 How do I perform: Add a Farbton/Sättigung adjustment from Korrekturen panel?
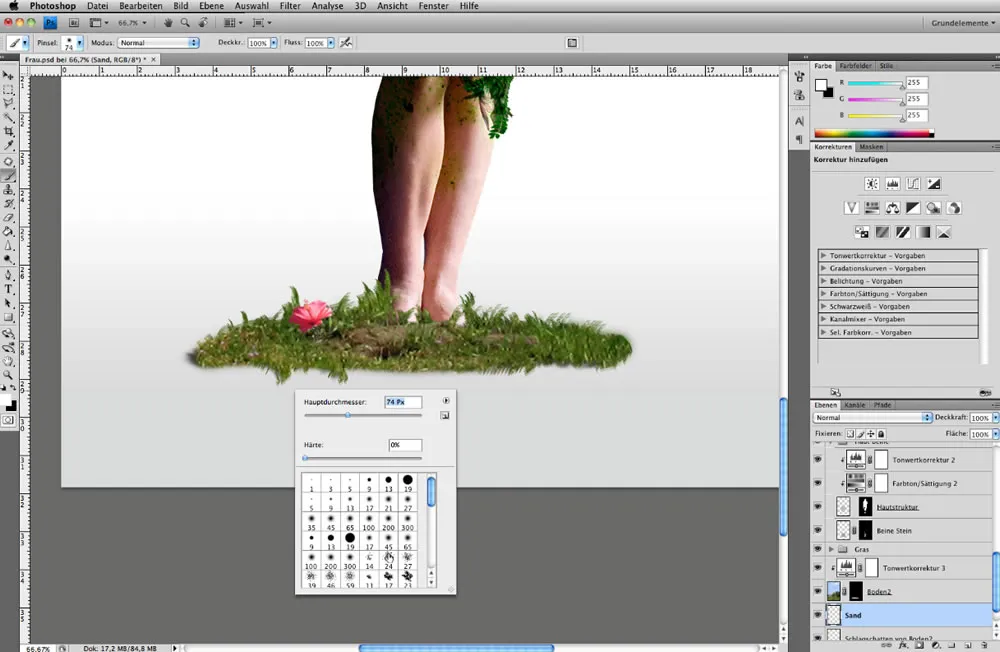[x=871, y=207]
